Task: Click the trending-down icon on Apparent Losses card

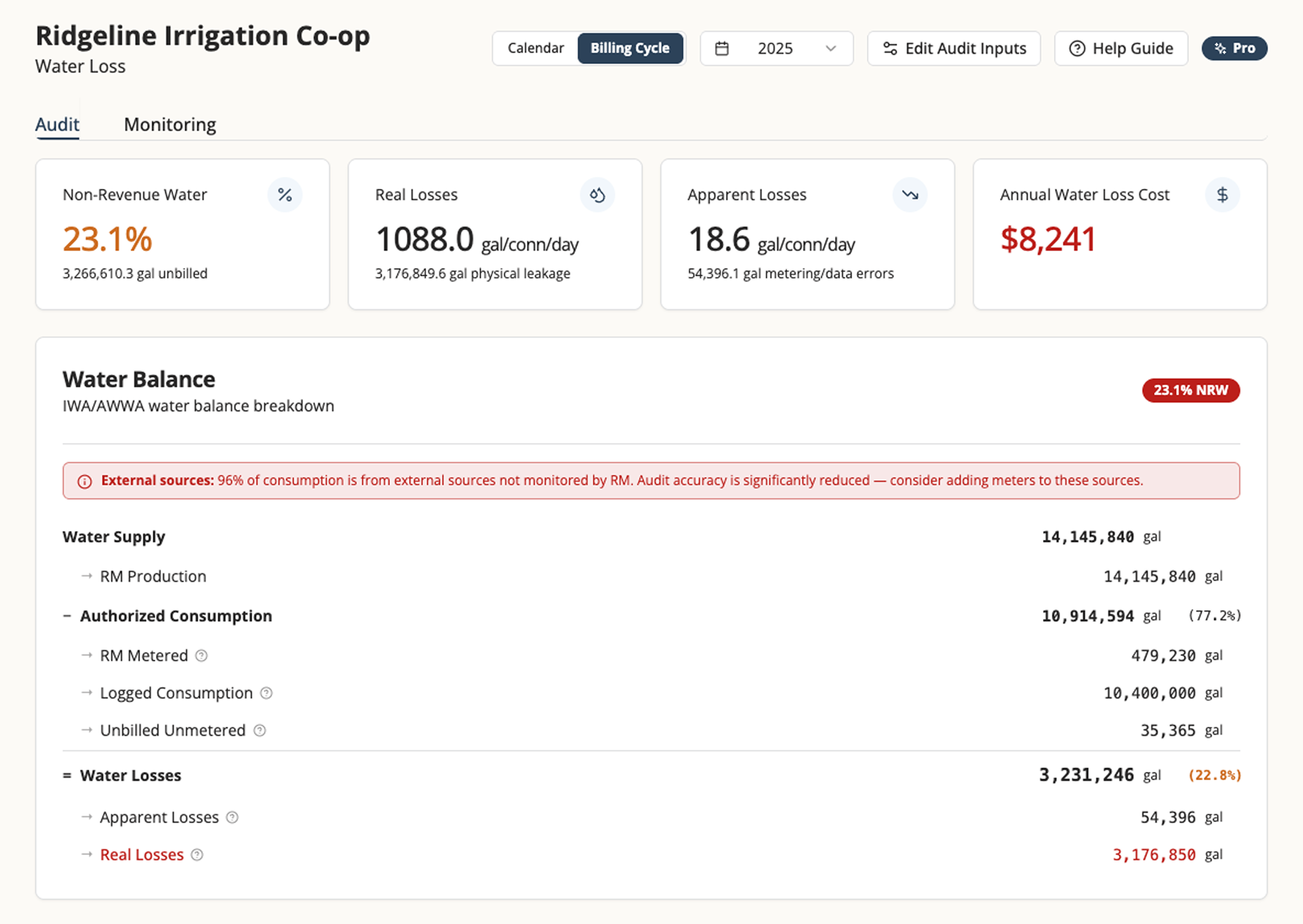Action: [910, 195]
